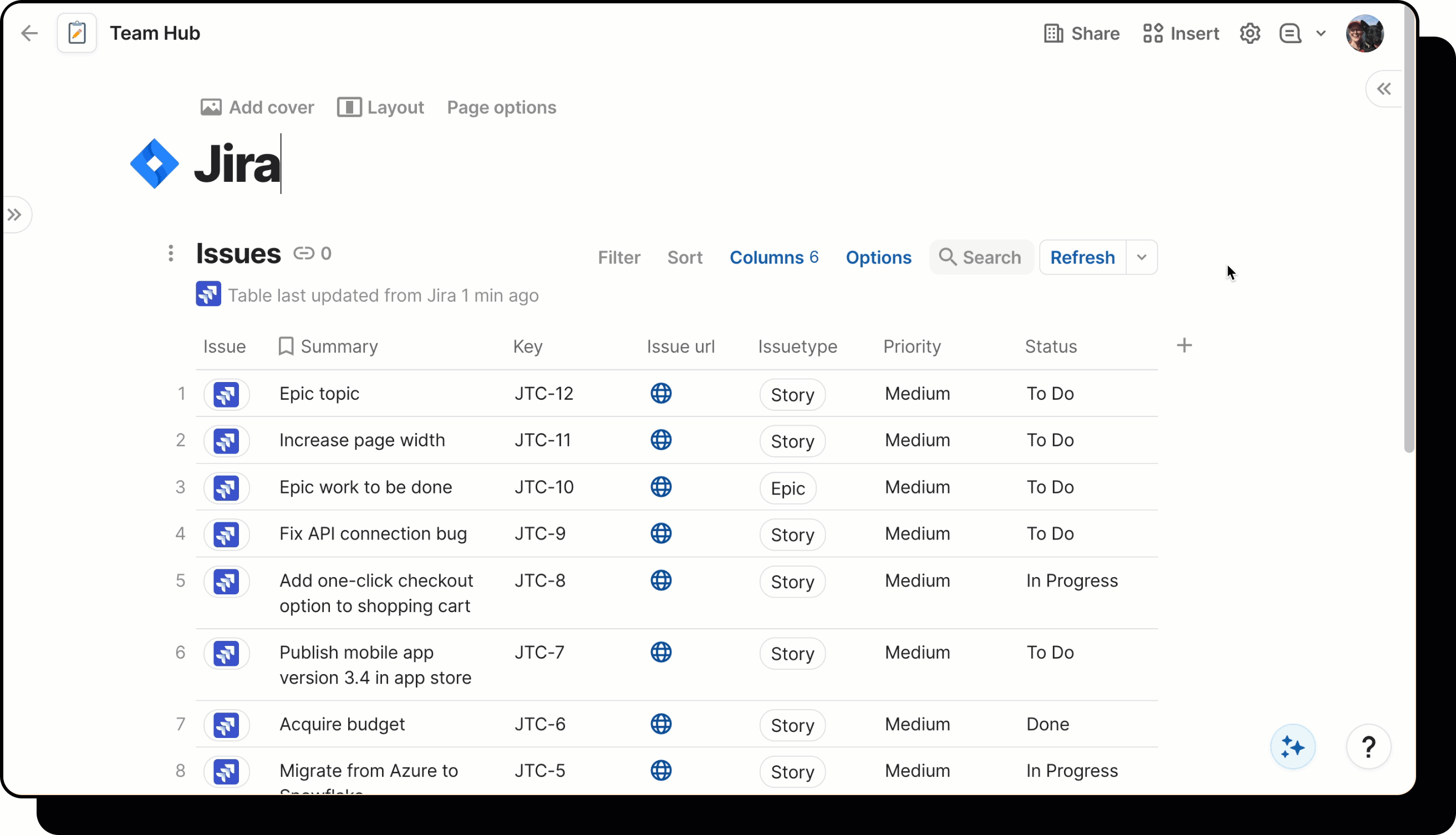Click the link icon next to Issues
This screenshot has height=835, width=1456.
tap(303, 253)
